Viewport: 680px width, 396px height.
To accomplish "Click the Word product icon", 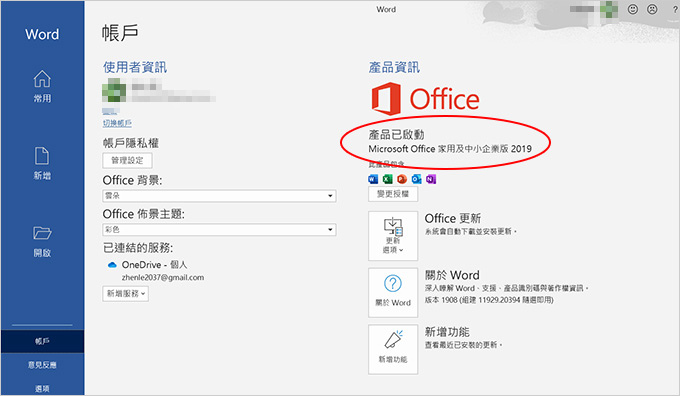I will pyautogui.click(x=373, y=179).
